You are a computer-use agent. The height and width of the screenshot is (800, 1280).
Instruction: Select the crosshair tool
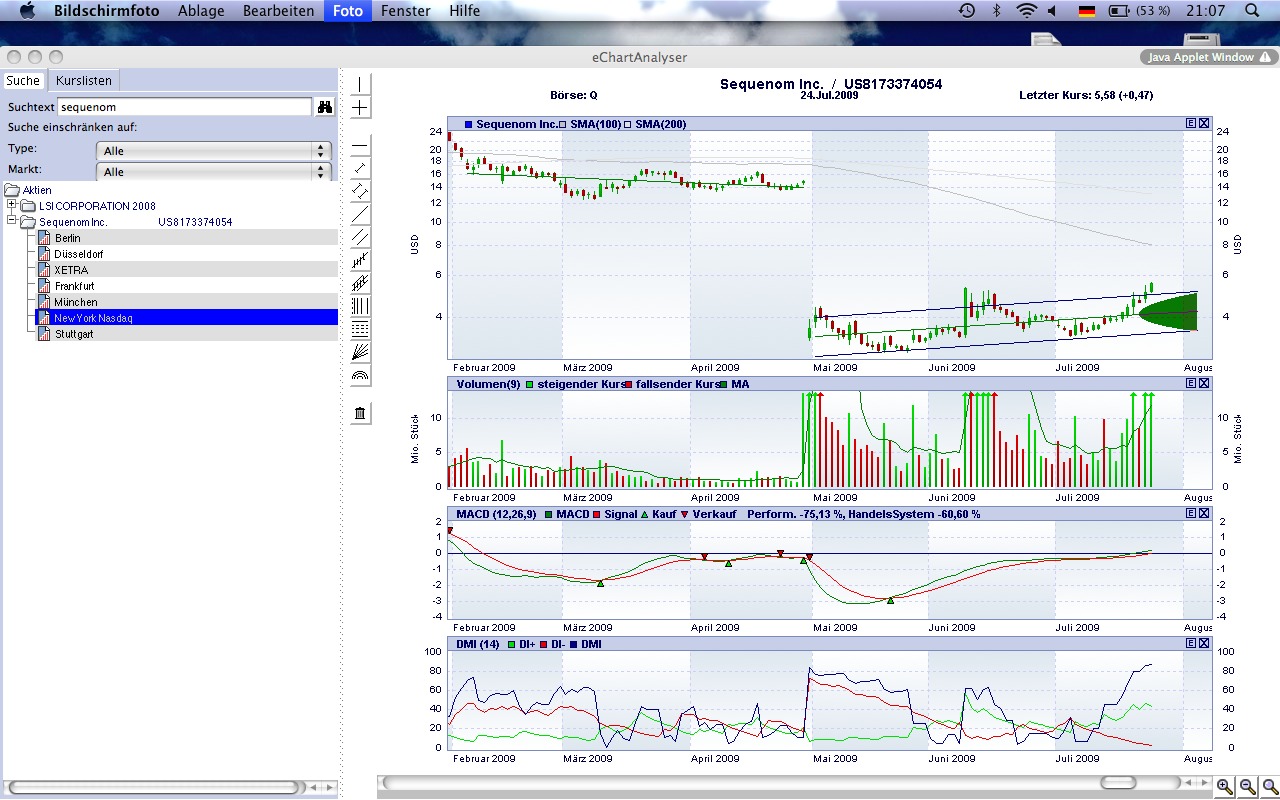click(x=360, y=106)
